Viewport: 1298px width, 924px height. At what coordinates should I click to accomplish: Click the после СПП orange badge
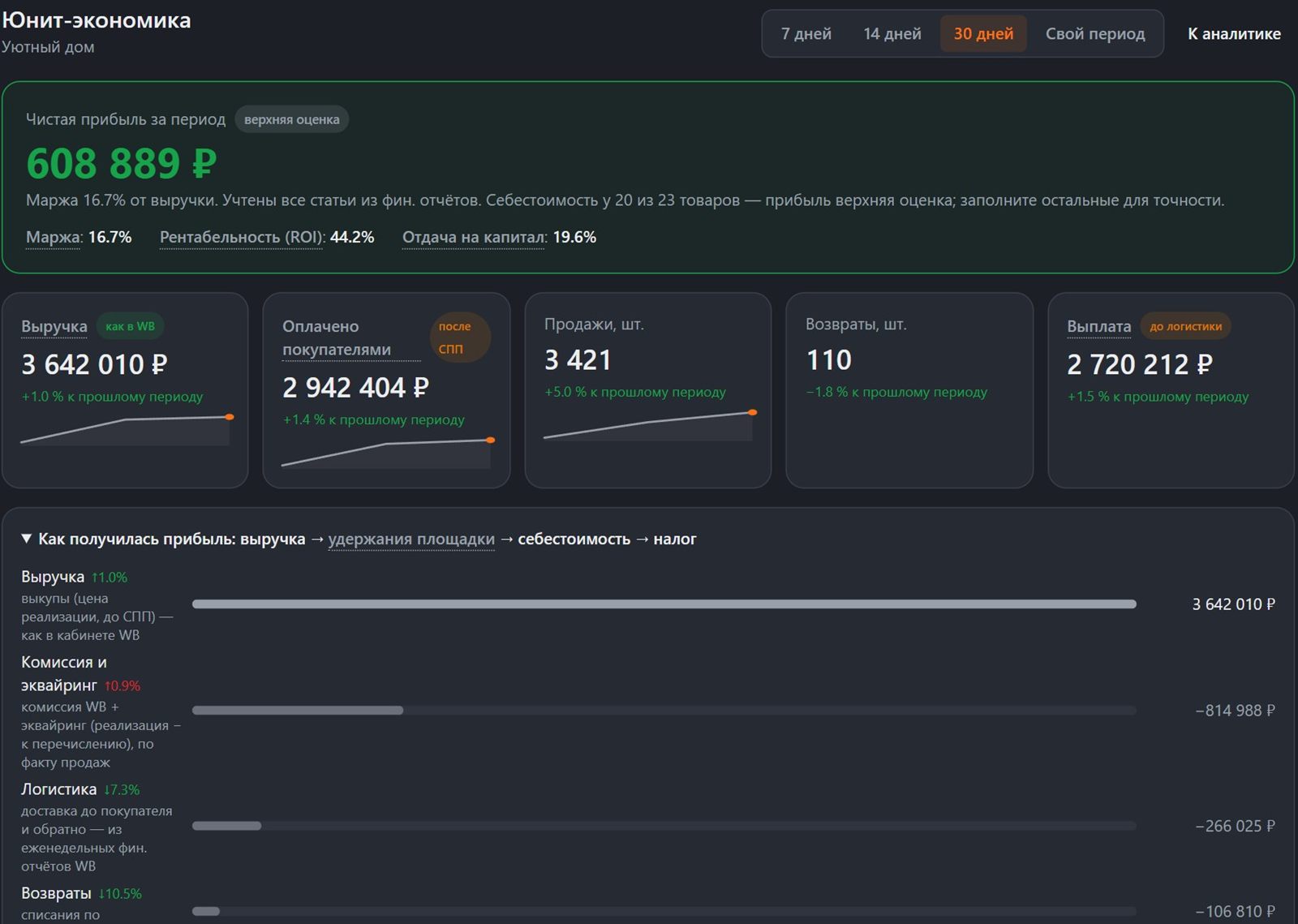[x=460, y=337]
